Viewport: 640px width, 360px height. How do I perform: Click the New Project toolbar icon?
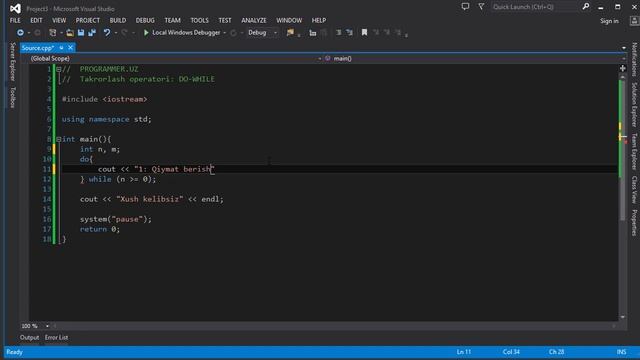pyautogui.click(x=53, y=33)
